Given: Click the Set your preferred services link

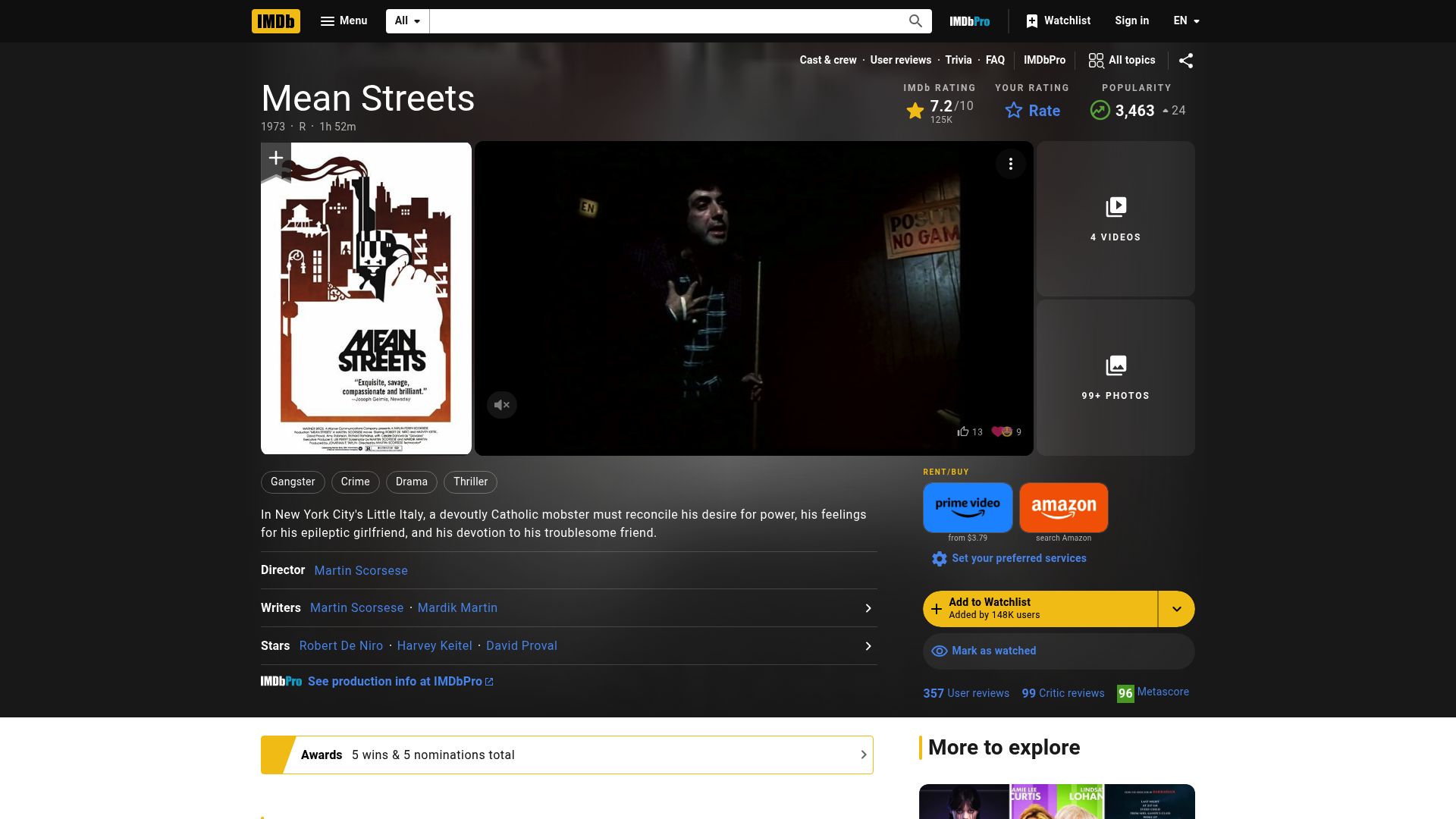Looking at the screenshot, I should [x=1018, y=558].
